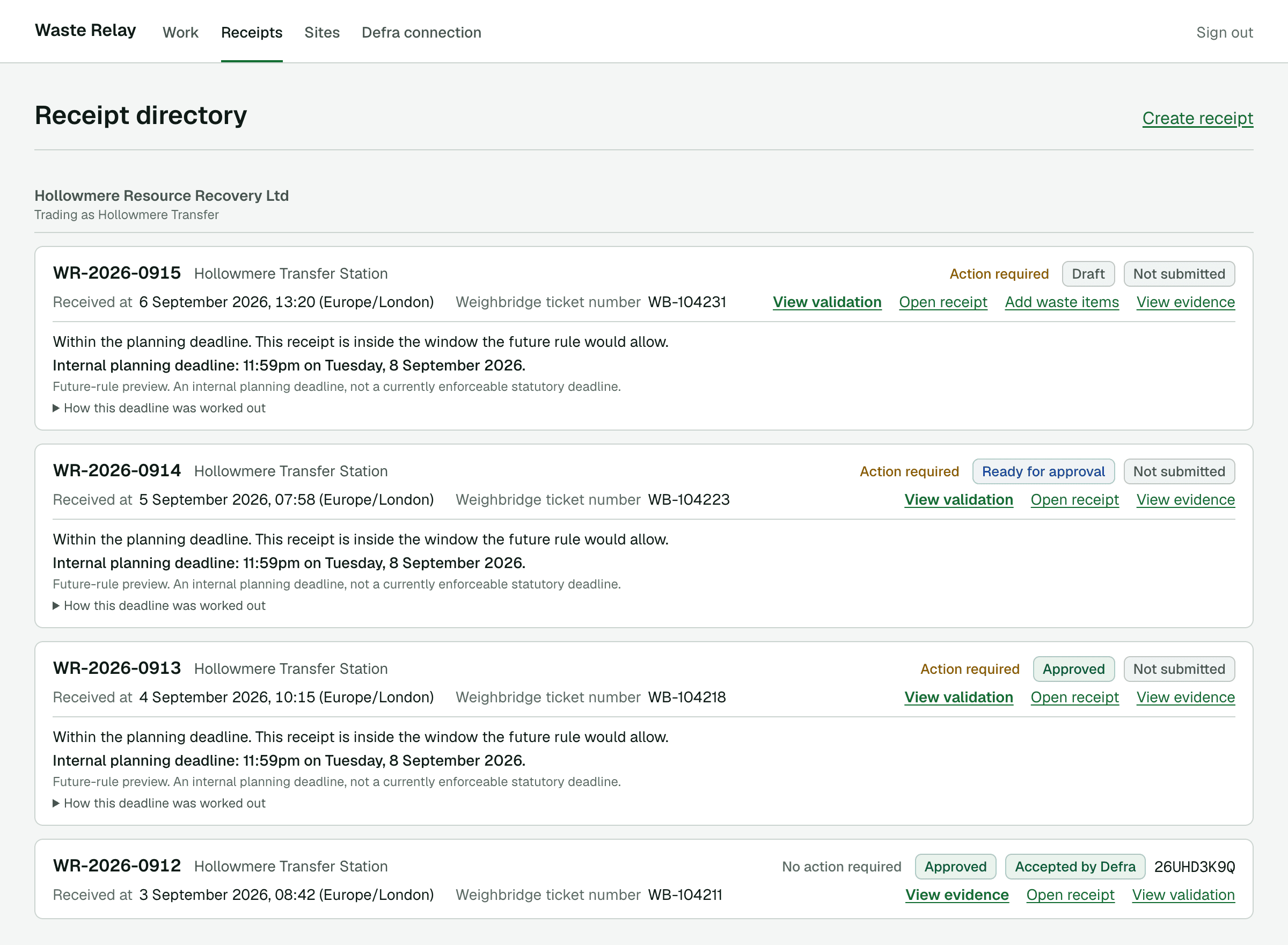Add waste items to WR-2026-0915
This screenshot has width=1288, height=945.
[1062, 302]
